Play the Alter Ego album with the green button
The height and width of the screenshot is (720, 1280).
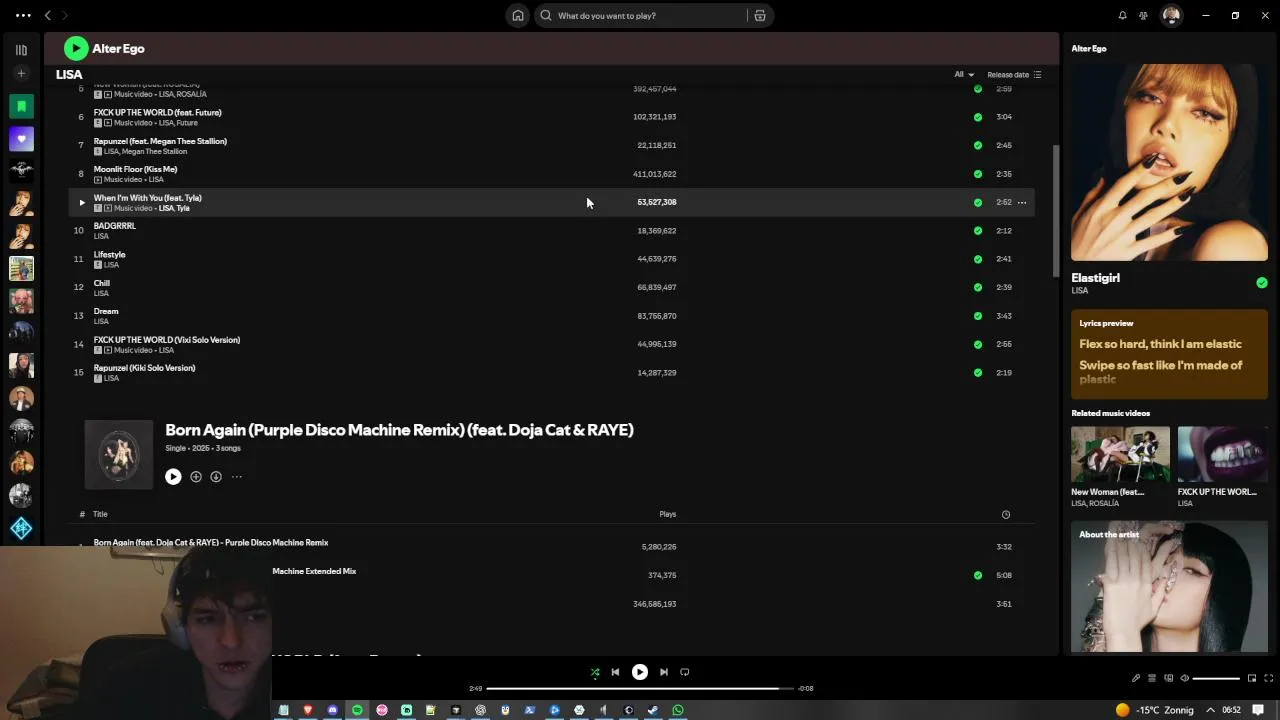(x=76, y=48)
